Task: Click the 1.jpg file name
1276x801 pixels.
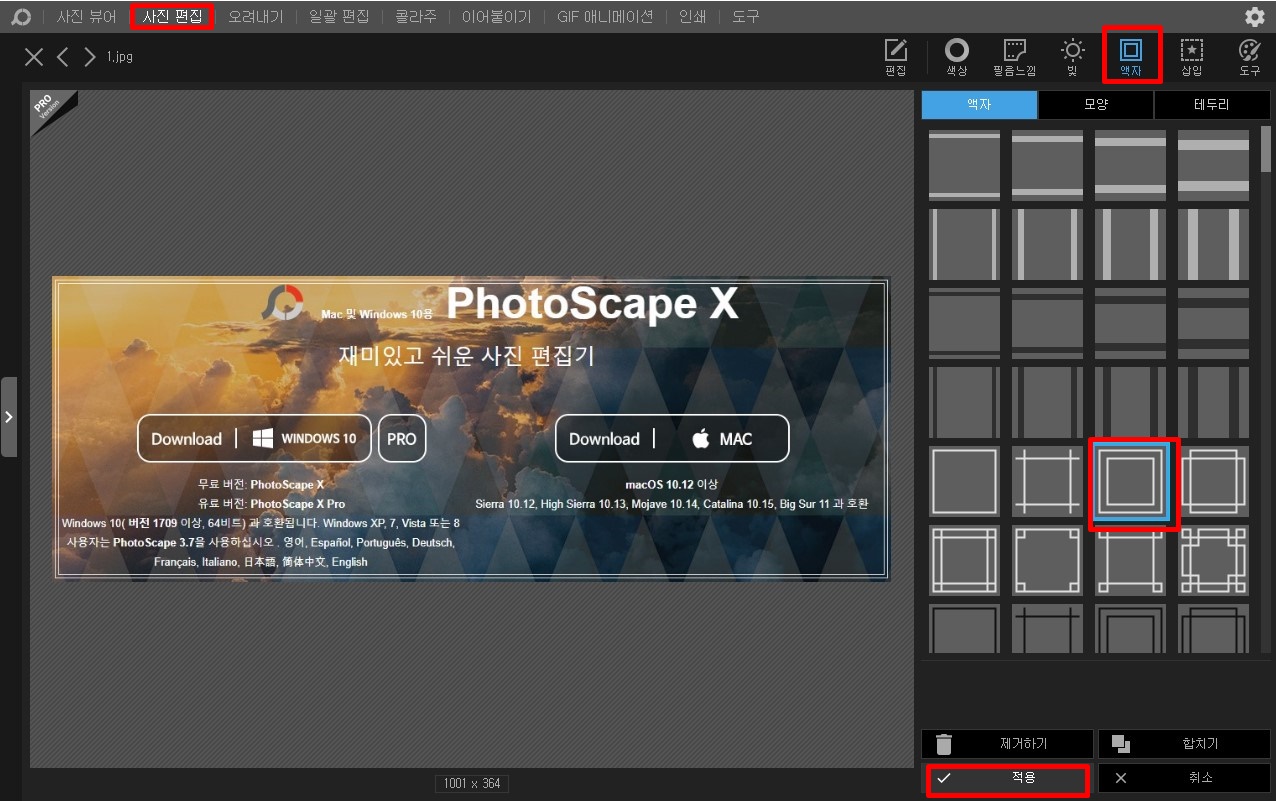Action: click(120, 57)
